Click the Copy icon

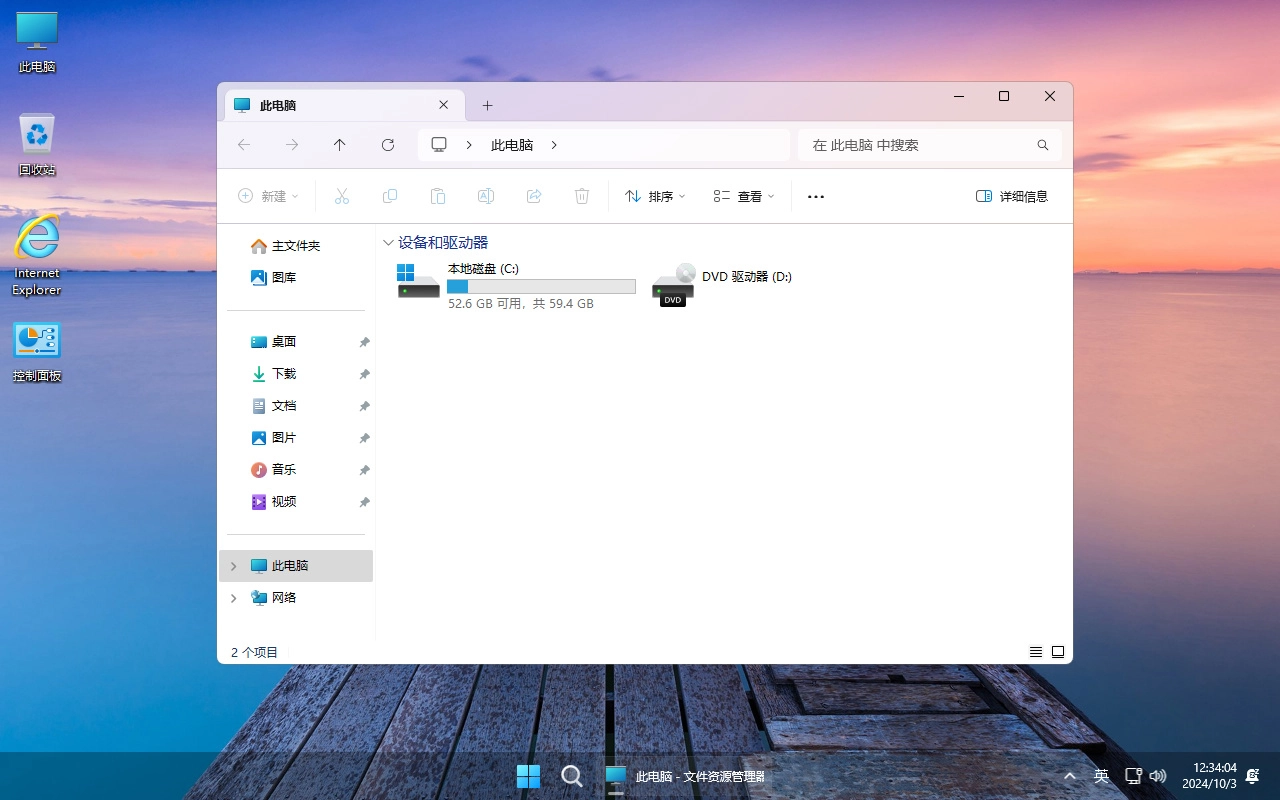(390, 196)
